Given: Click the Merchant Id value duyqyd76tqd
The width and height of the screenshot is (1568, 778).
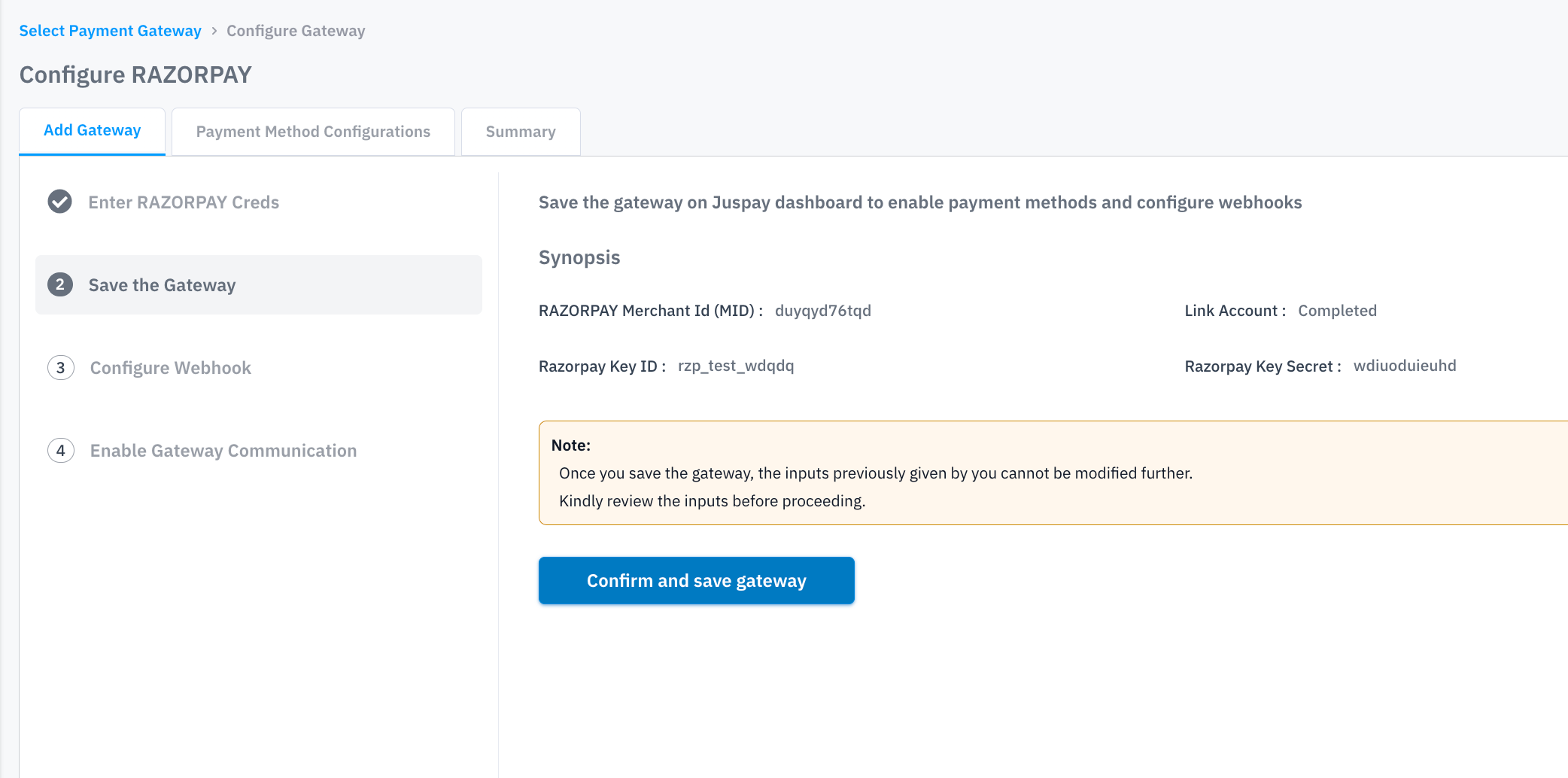Looking at the screenshot, I should pos(823,311).
